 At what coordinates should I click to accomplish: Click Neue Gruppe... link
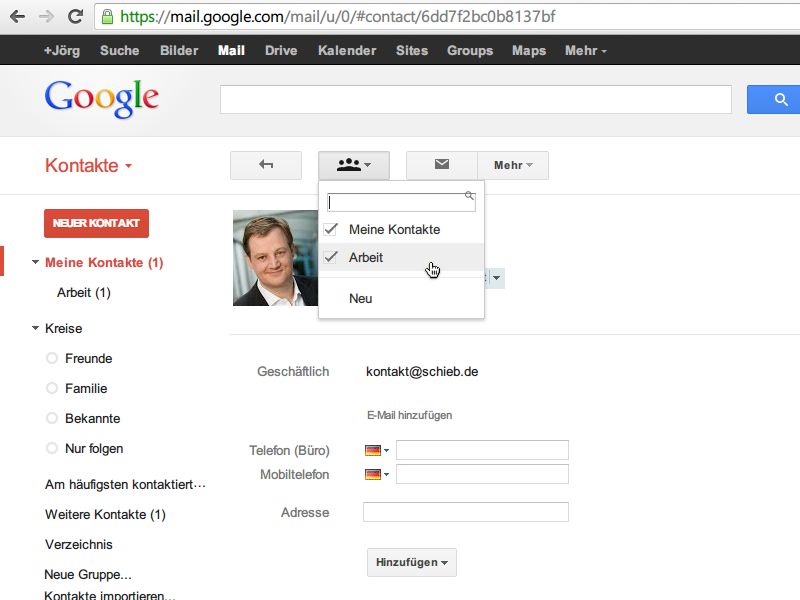[88, 574]
